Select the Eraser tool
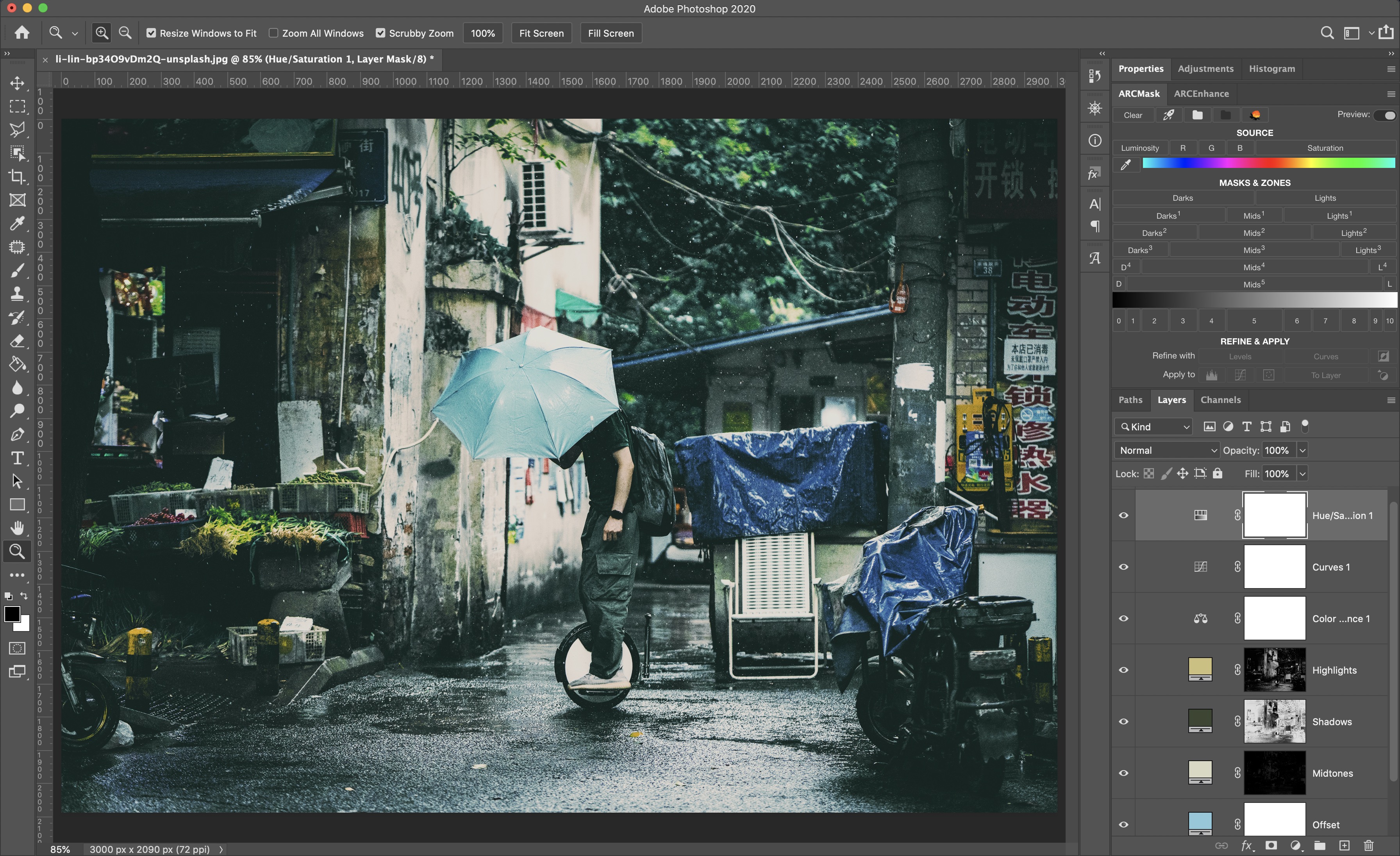 click(x=17, y=341)
